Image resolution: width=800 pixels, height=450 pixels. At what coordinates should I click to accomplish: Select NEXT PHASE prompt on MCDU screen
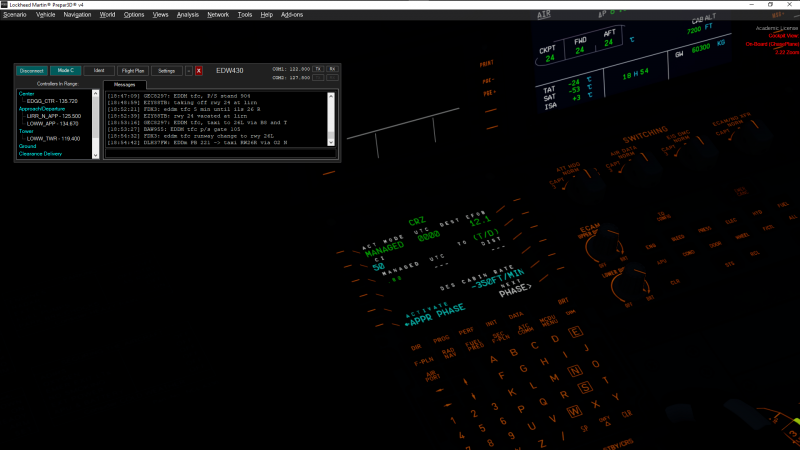point(514,289)
